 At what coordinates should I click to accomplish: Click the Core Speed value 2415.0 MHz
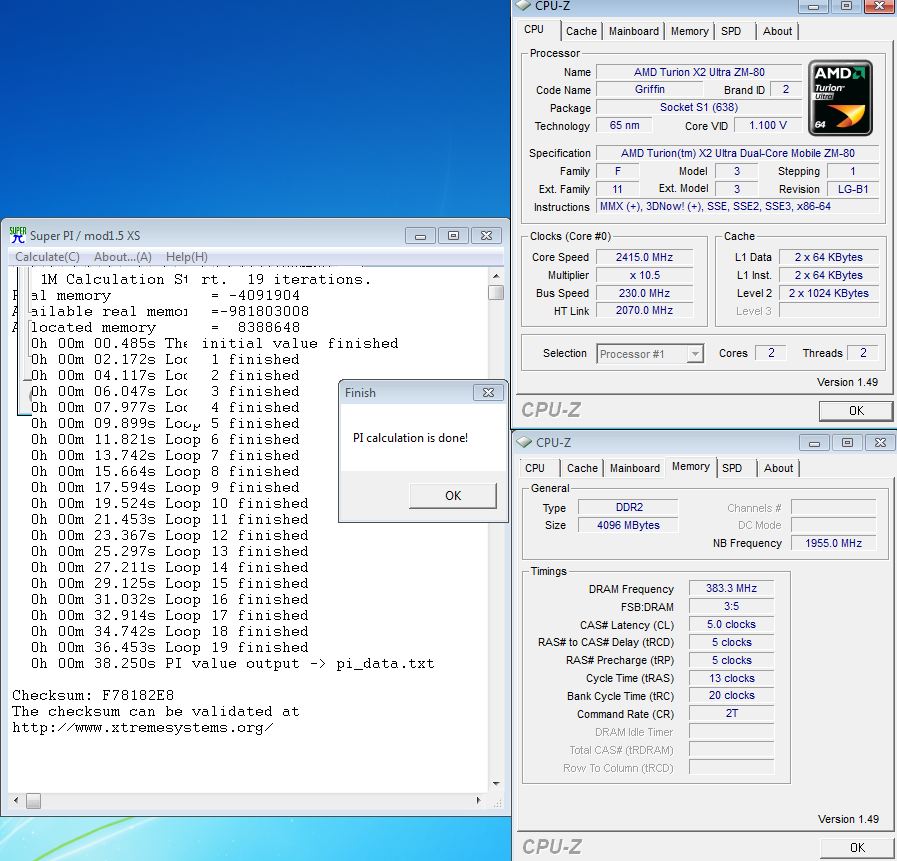pyautogui.click(x=644, y=257)
